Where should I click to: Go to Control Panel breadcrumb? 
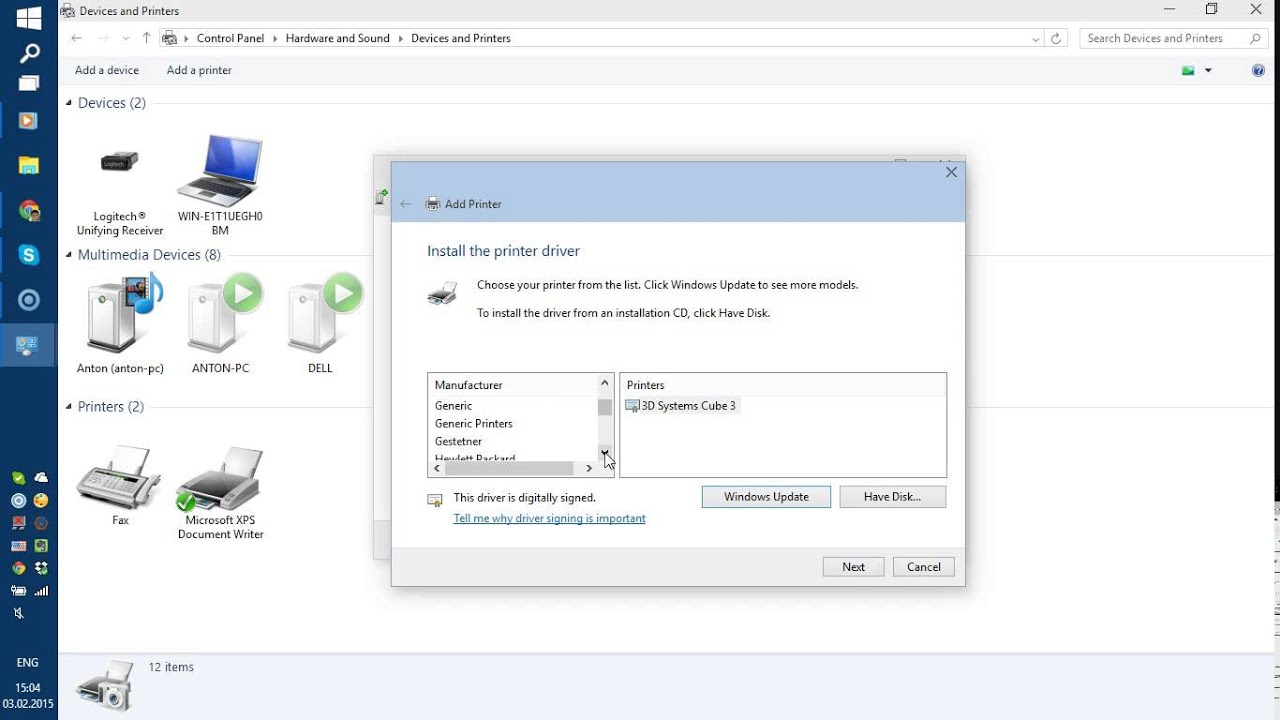point(230,38)
